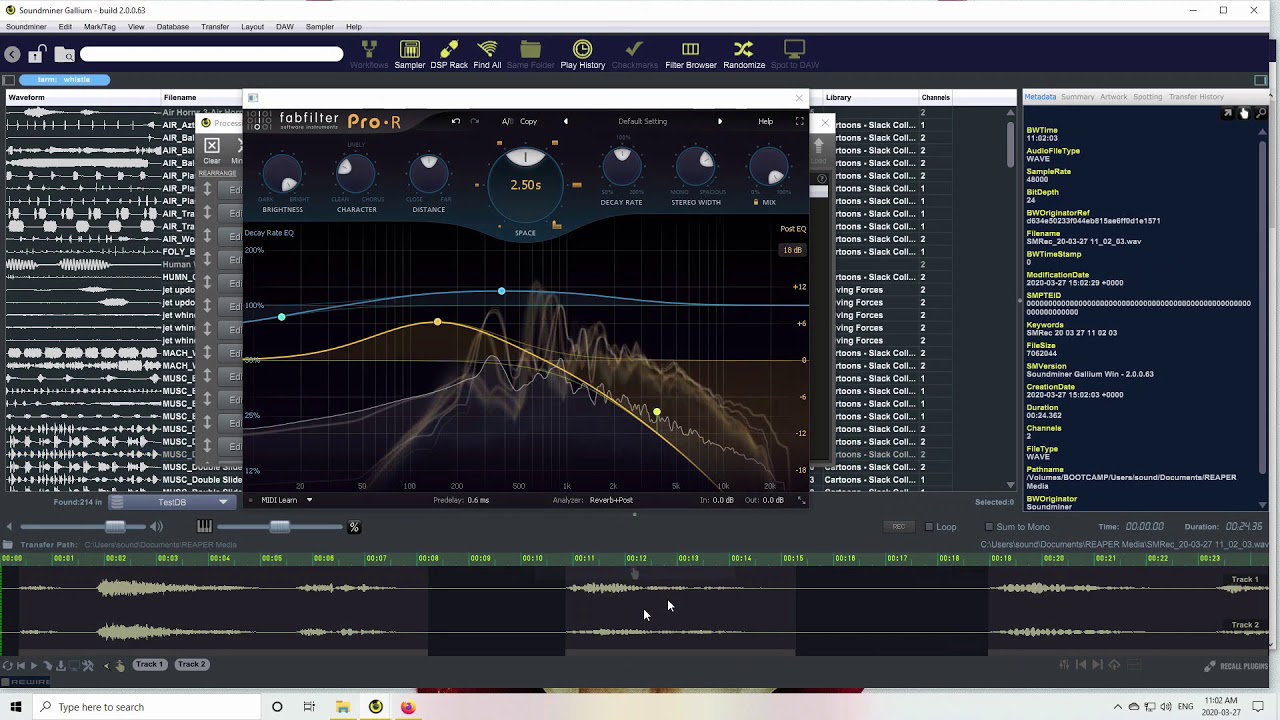Toggle Track 2 button

point(191,664)
